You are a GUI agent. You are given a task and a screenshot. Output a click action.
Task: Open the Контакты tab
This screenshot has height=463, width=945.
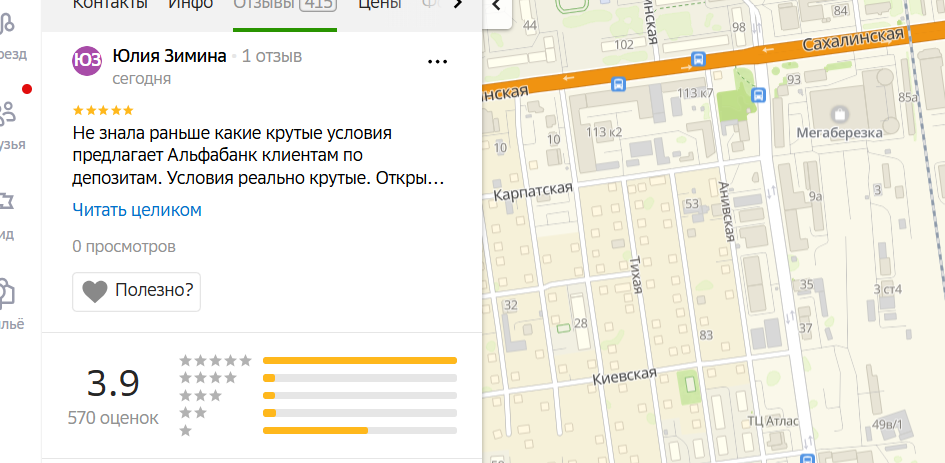pos(110,5)
